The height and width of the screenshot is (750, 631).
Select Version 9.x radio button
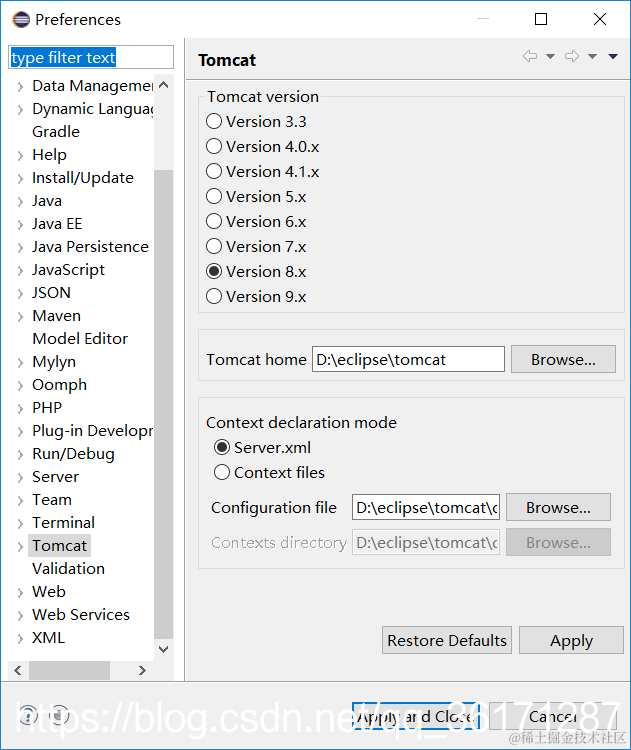[x=214, y=297]
